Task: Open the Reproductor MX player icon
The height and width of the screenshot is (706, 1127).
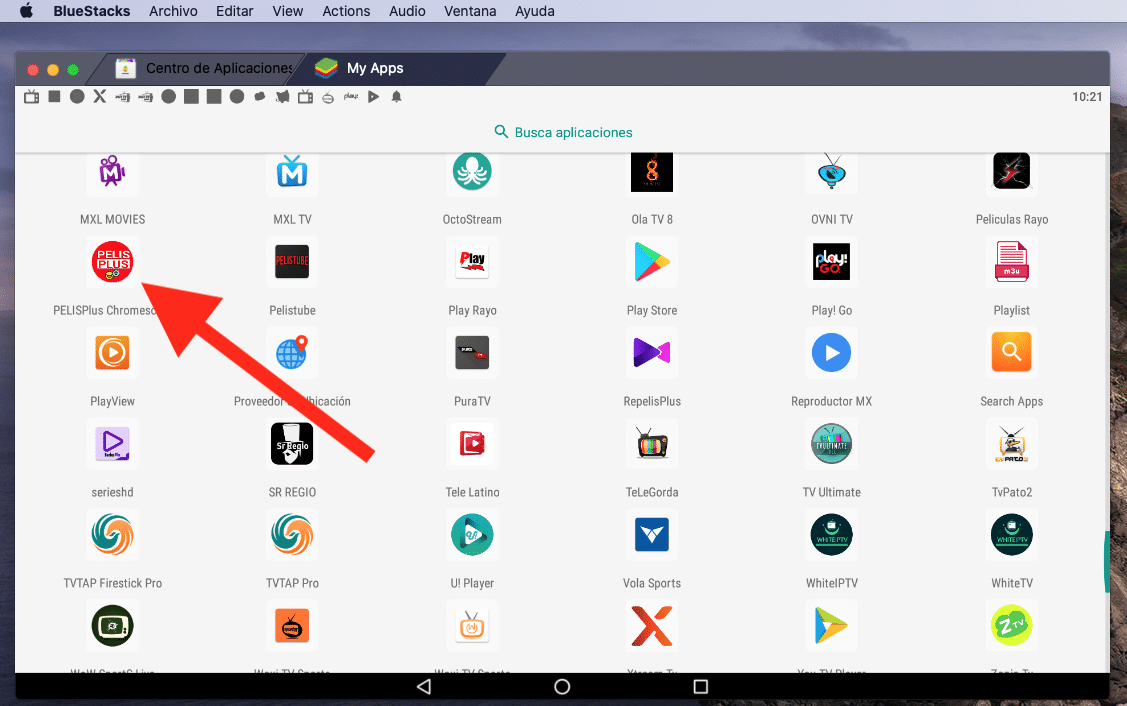Action: click(x=831, y=353)
